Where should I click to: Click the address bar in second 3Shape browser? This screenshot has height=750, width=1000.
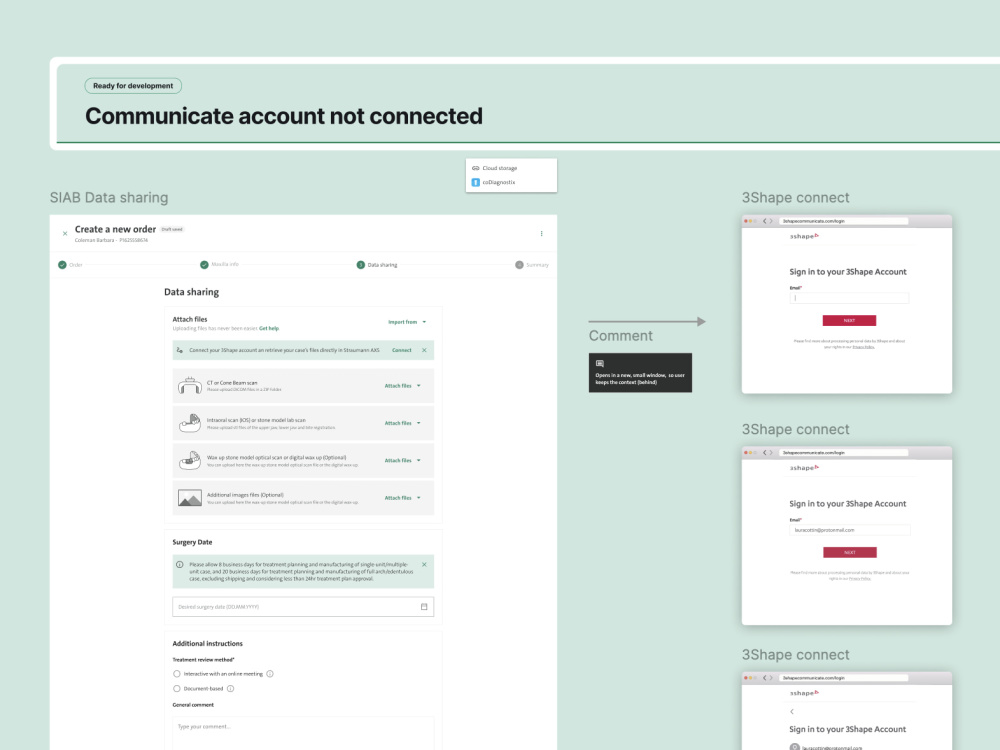click(842, 453)
